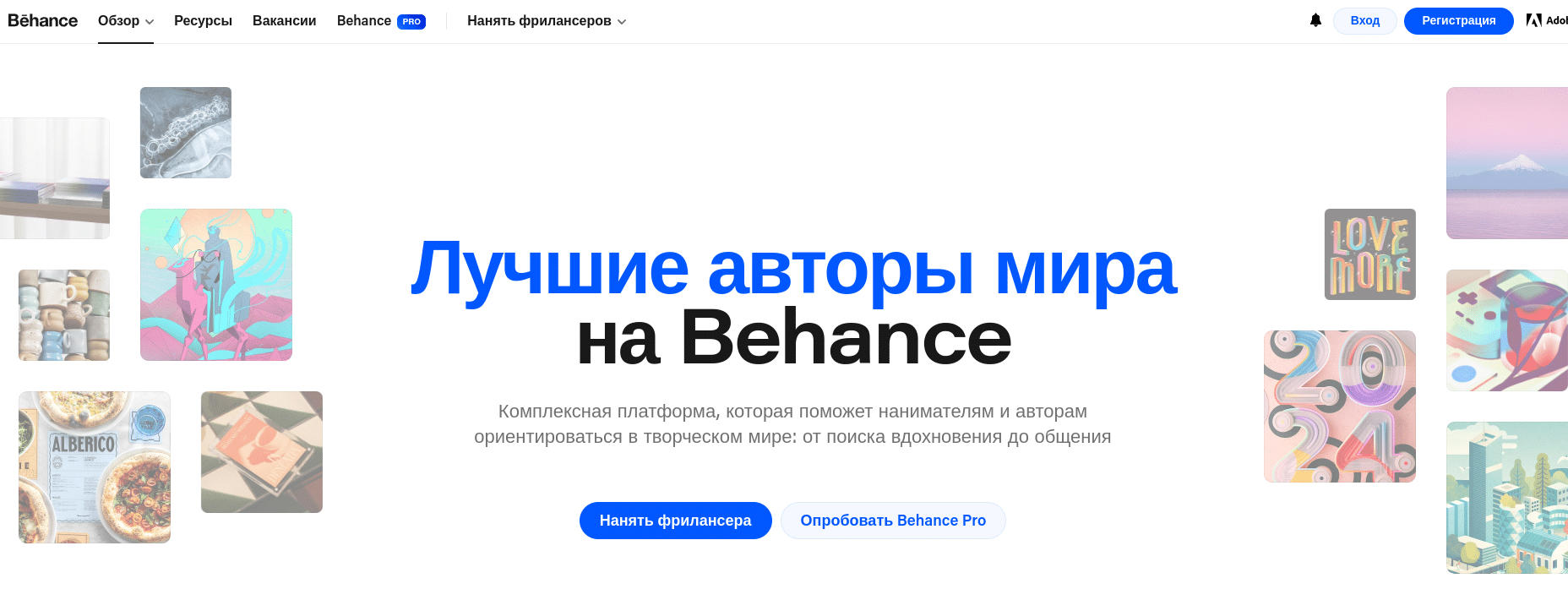Screen dimensions: 1568x611
Task: Go to Вакансии page
Action: click(x=285, y=21)
